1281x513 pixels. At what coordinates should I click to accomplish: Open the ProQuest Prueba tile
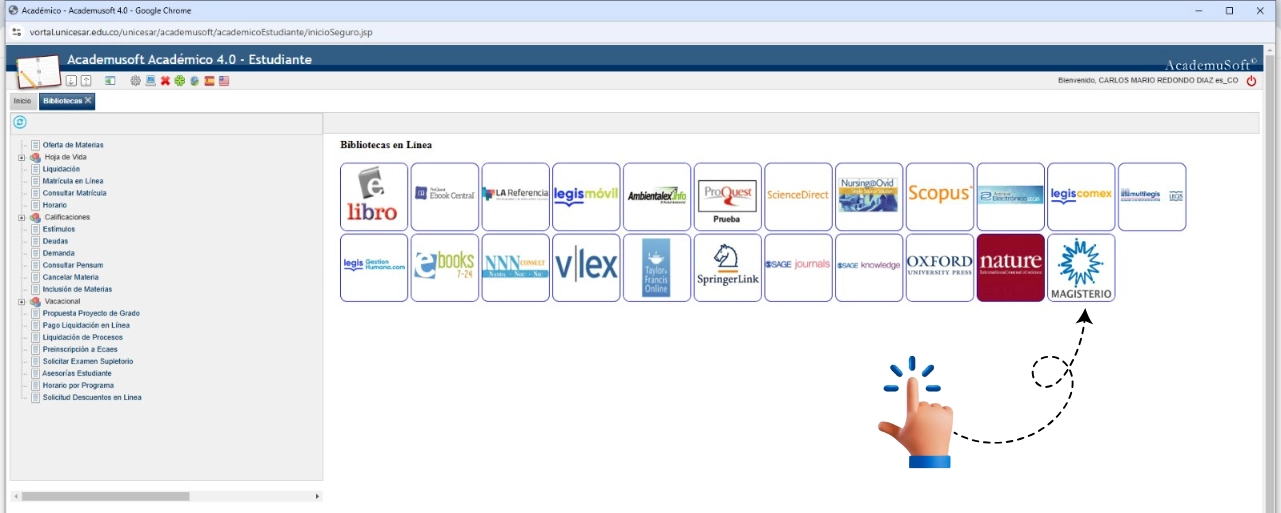point(728,197)
